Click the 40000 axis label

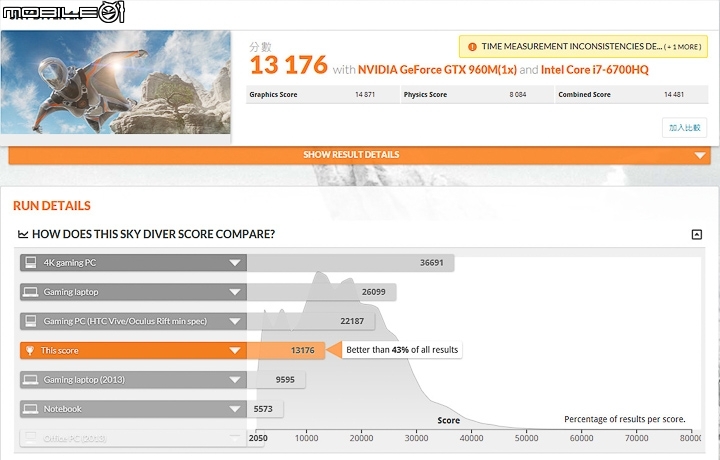[x=471, y=438]
